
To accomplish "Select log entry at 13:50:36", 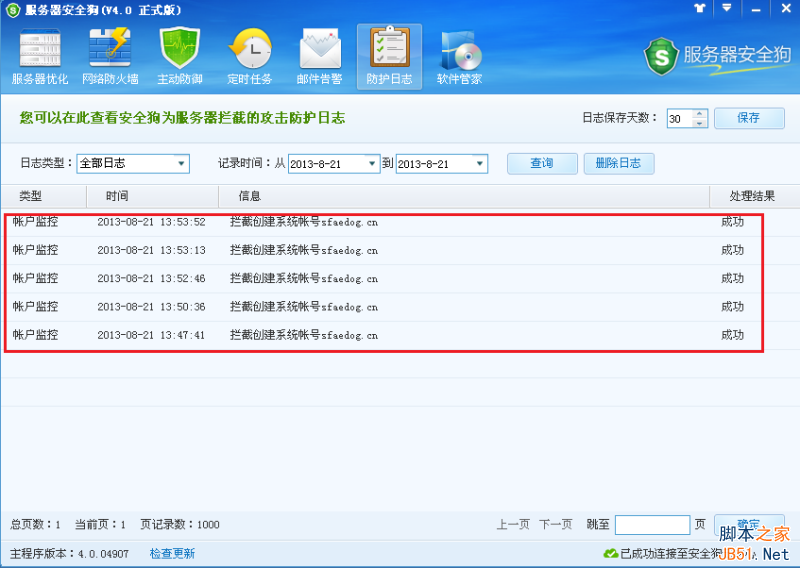I will tap(400, 307).
